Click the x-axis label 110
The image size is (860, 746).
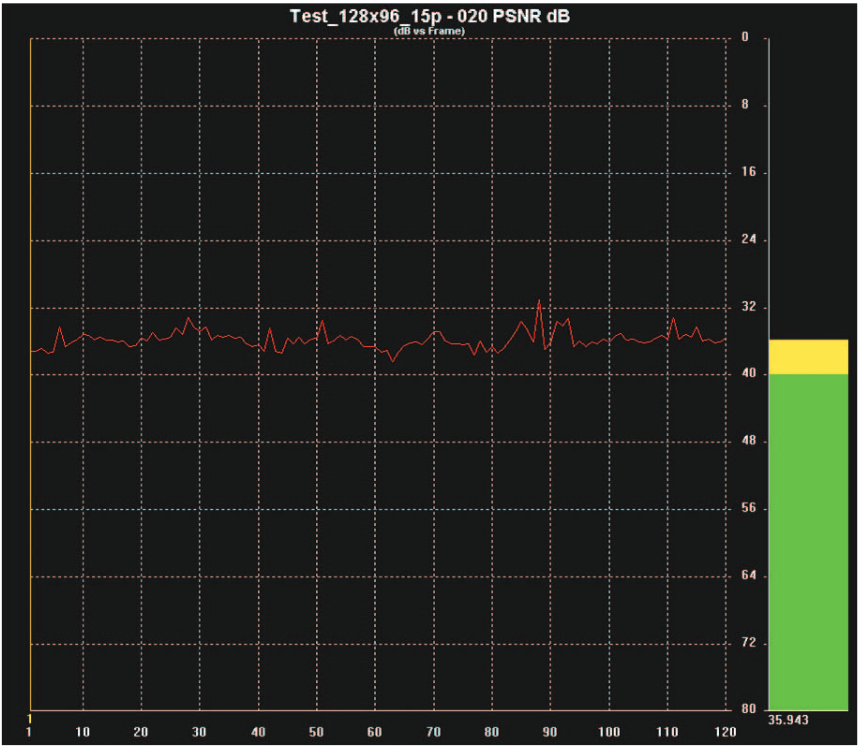click(x=667, y=732)
